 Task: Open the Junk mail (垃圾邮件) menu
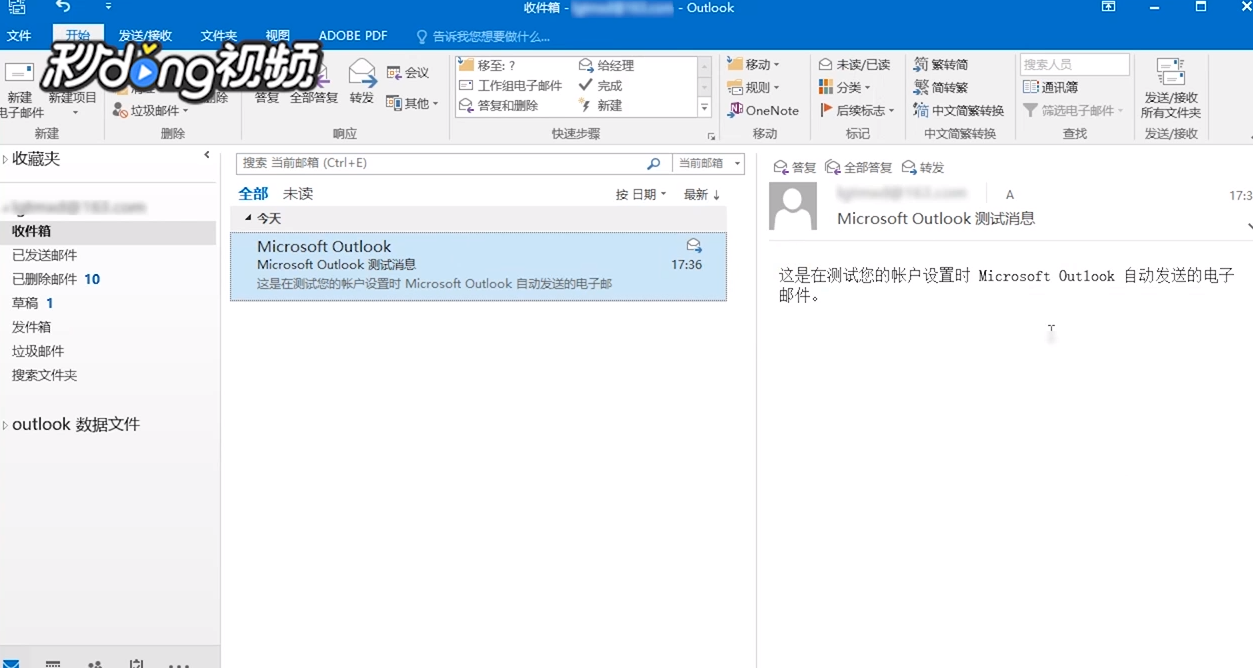150,111
